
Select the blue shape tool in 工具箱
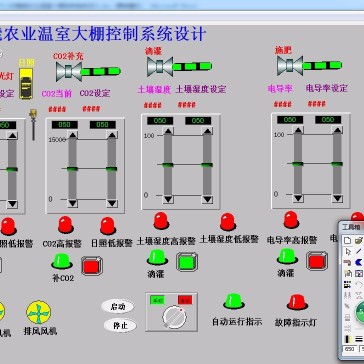[x=359, y=262]
